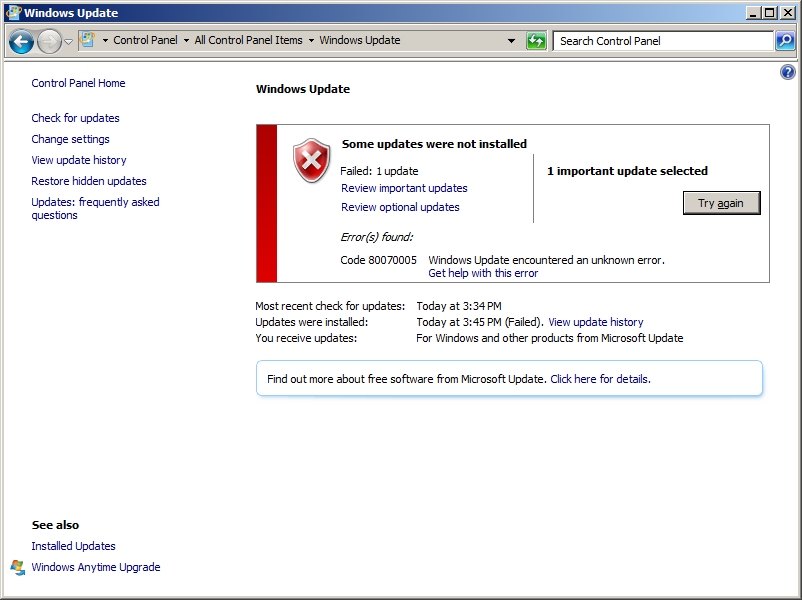Viewport: 802px width, 600px height.
Task: Select Control Panel breadcrumb in address bar
Action: click(145, 40)
